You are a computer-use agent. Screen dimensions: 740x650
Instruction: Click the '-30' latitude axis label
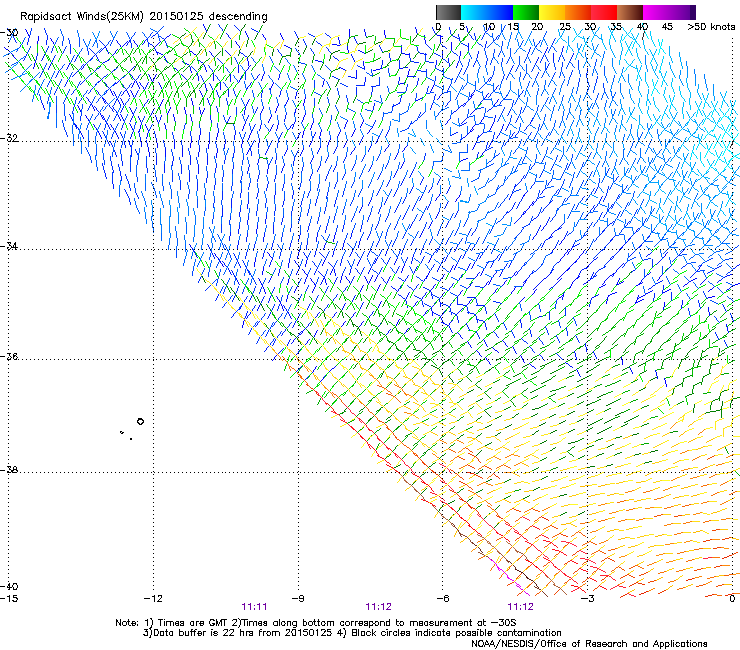click(9, 33)
